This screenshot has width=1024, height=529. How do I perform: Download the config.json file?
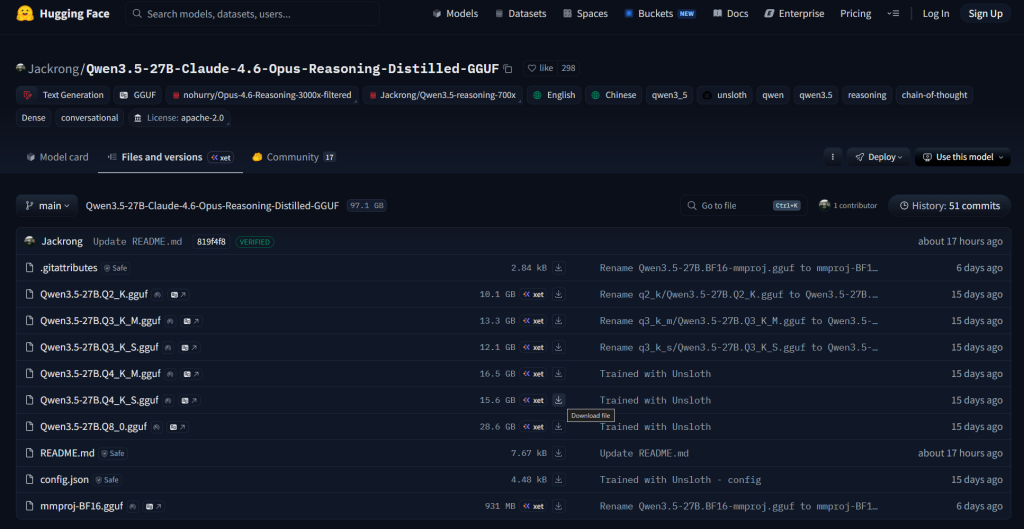coord(559,480)
